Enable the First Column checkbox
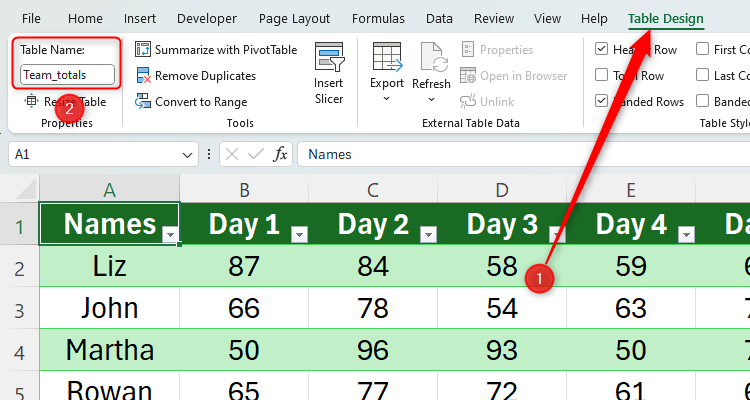750x400 pixels. tap(703, 49)
